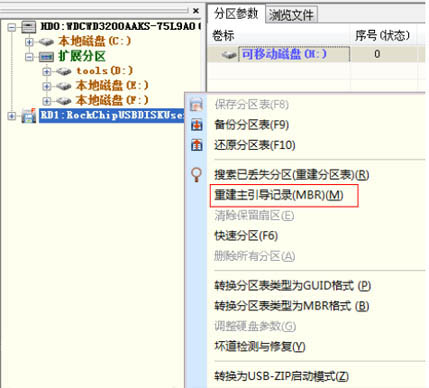This screenshot has width=429, height=388.
Task: Click the RD1 removable disk icon
Action: click(29, 116)
